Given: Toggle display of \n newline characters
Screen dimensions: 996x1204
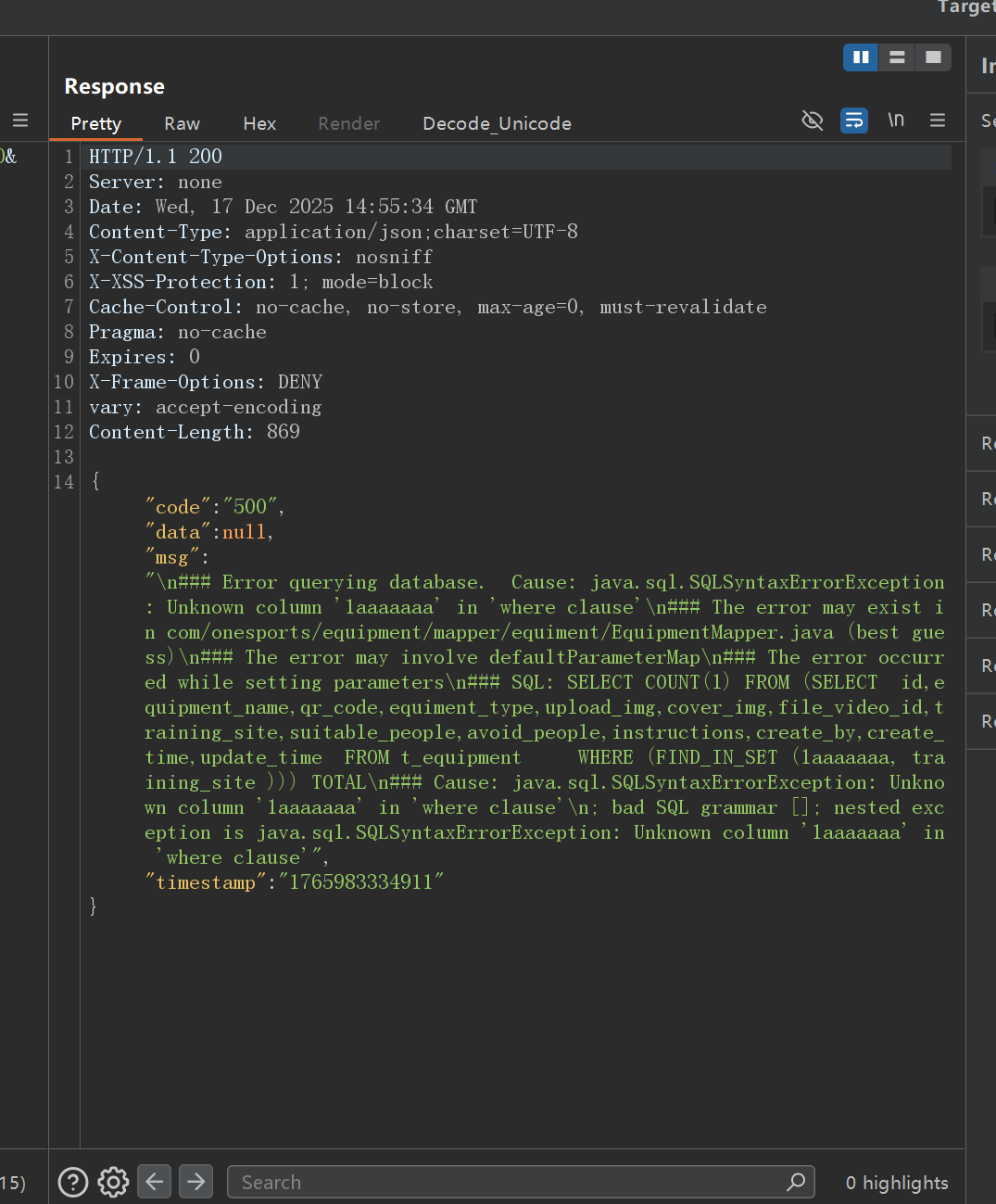Looking at the screenshot, I should pos(896,120).
